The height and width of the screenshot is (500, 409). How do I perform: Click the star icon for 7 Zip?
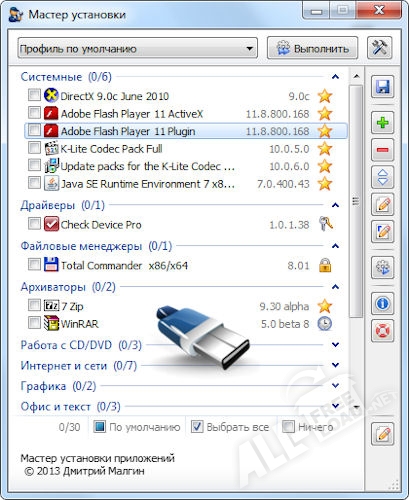(324, 306)
